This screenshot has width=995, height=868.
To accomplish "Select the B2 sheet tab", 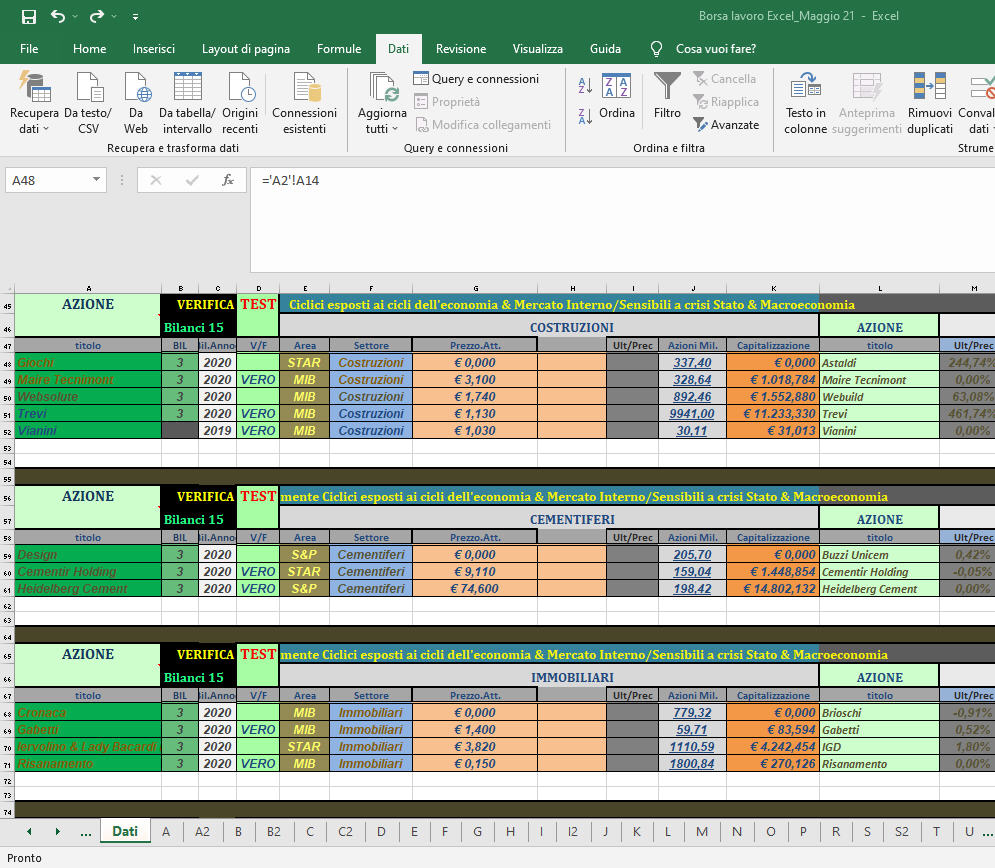I will [273, 832].
